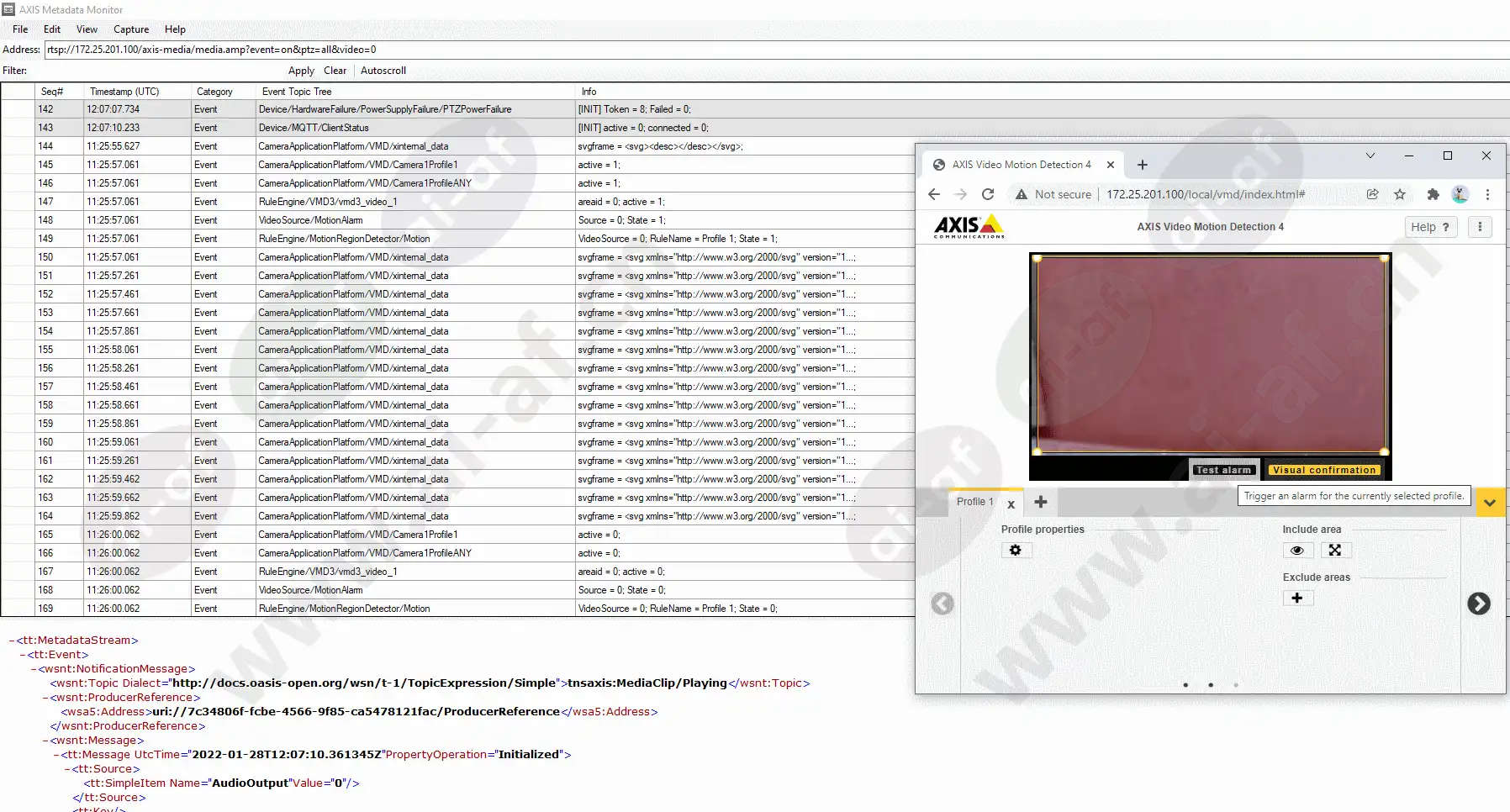Open browser tab search chevron
The width and height of the screenshot is (1510, 812).
coord(1370,156)
